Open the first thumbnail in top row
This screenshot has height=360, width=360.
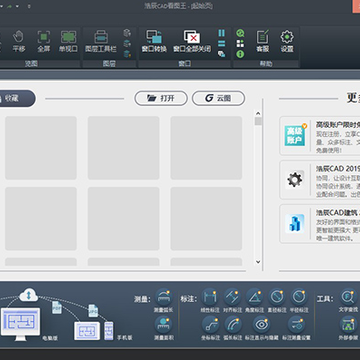[x=41, y=148]
